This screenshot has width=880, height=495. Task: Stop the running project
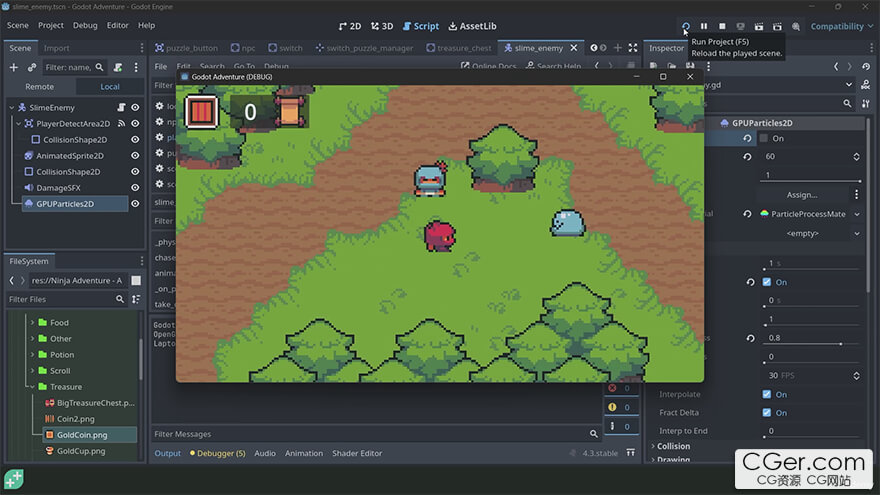(x=722, y=26)
